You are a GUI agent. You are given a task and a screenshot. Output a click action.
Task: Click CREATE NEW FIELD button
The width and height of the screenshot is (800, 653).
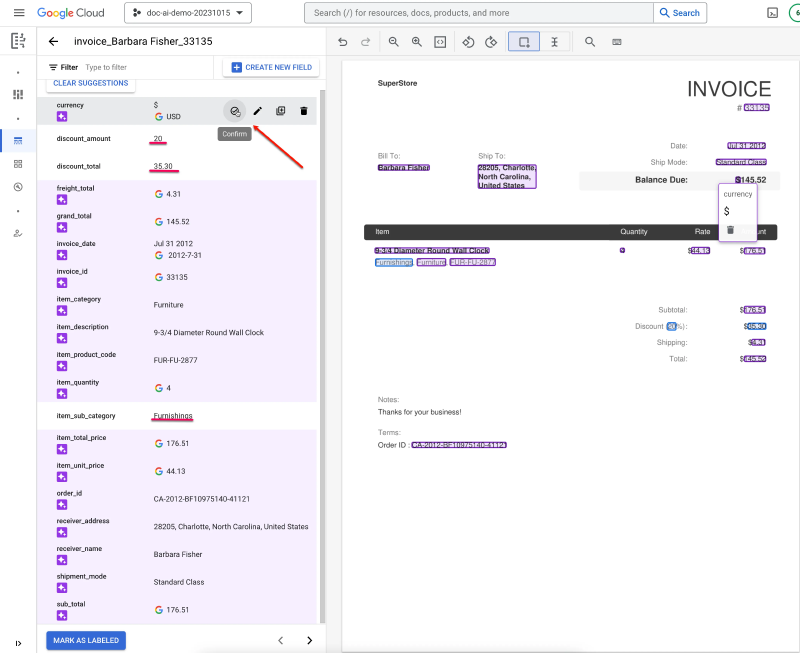point(271,67)
